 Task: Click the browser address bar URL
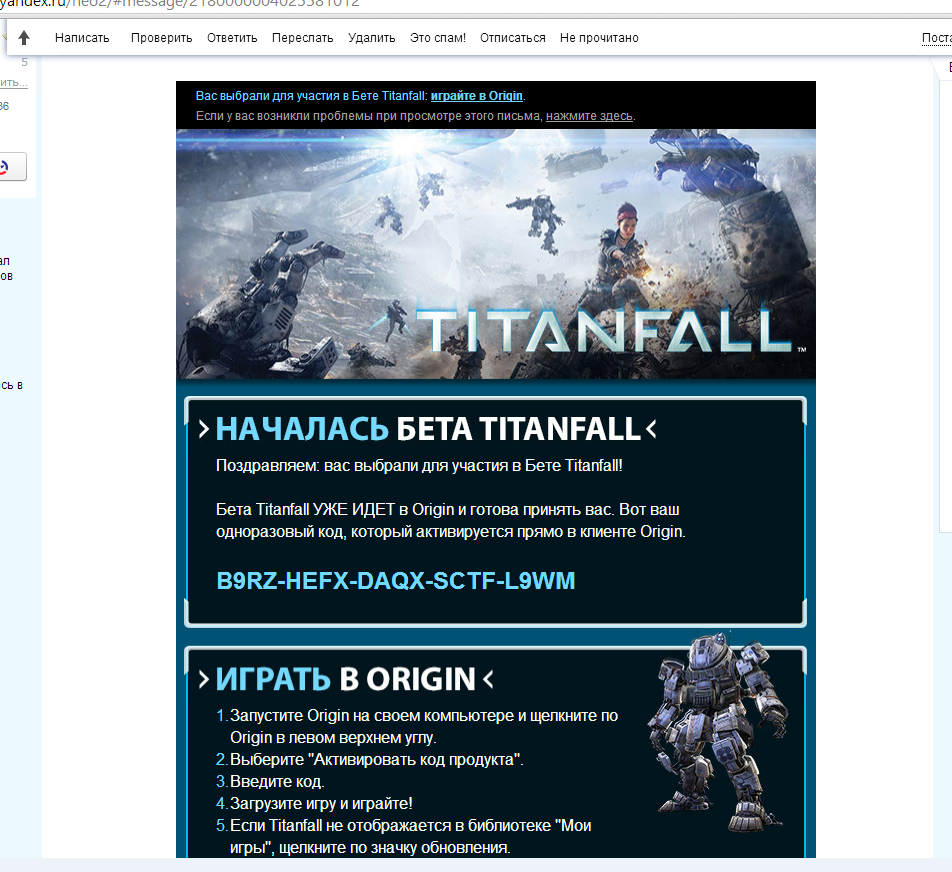pos(180,4)
